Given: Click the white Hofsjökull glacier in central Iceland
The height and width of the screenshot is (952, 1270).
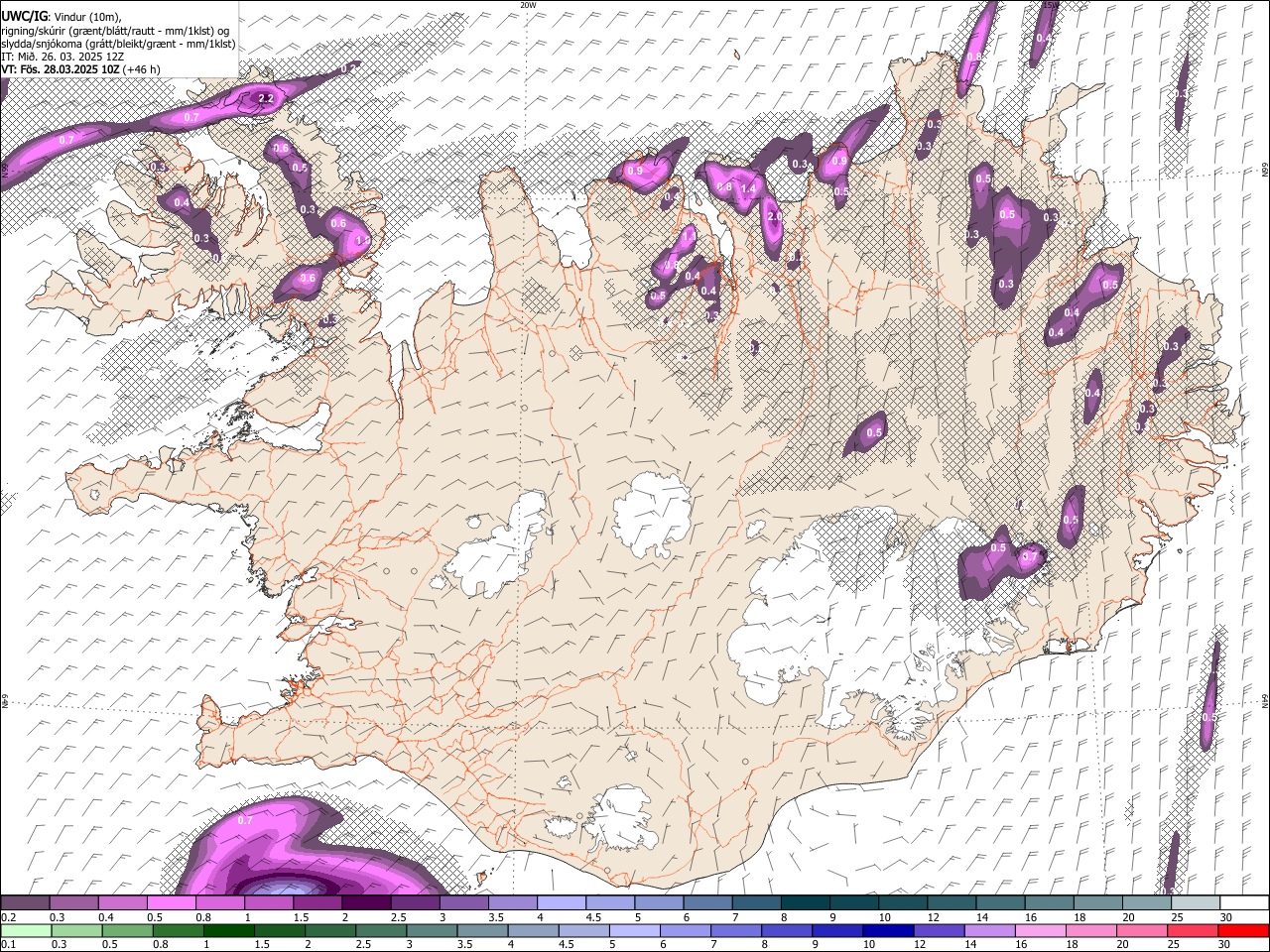Looking at the screenshot, I should click(x=652, y=514).
